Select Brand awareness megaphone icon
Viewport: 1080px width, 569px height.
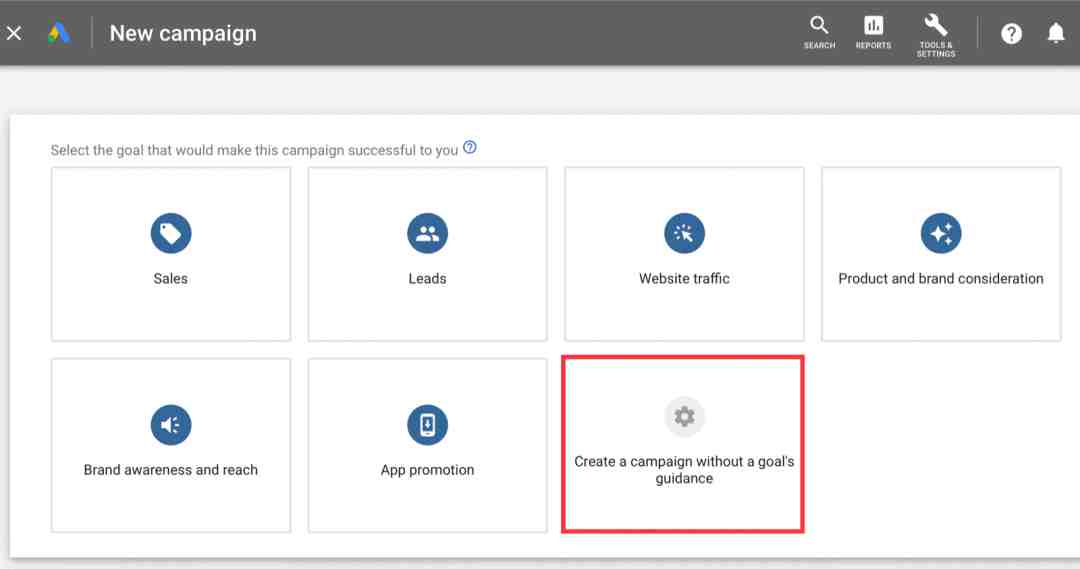pyautogui.click(x=171, y=424)
